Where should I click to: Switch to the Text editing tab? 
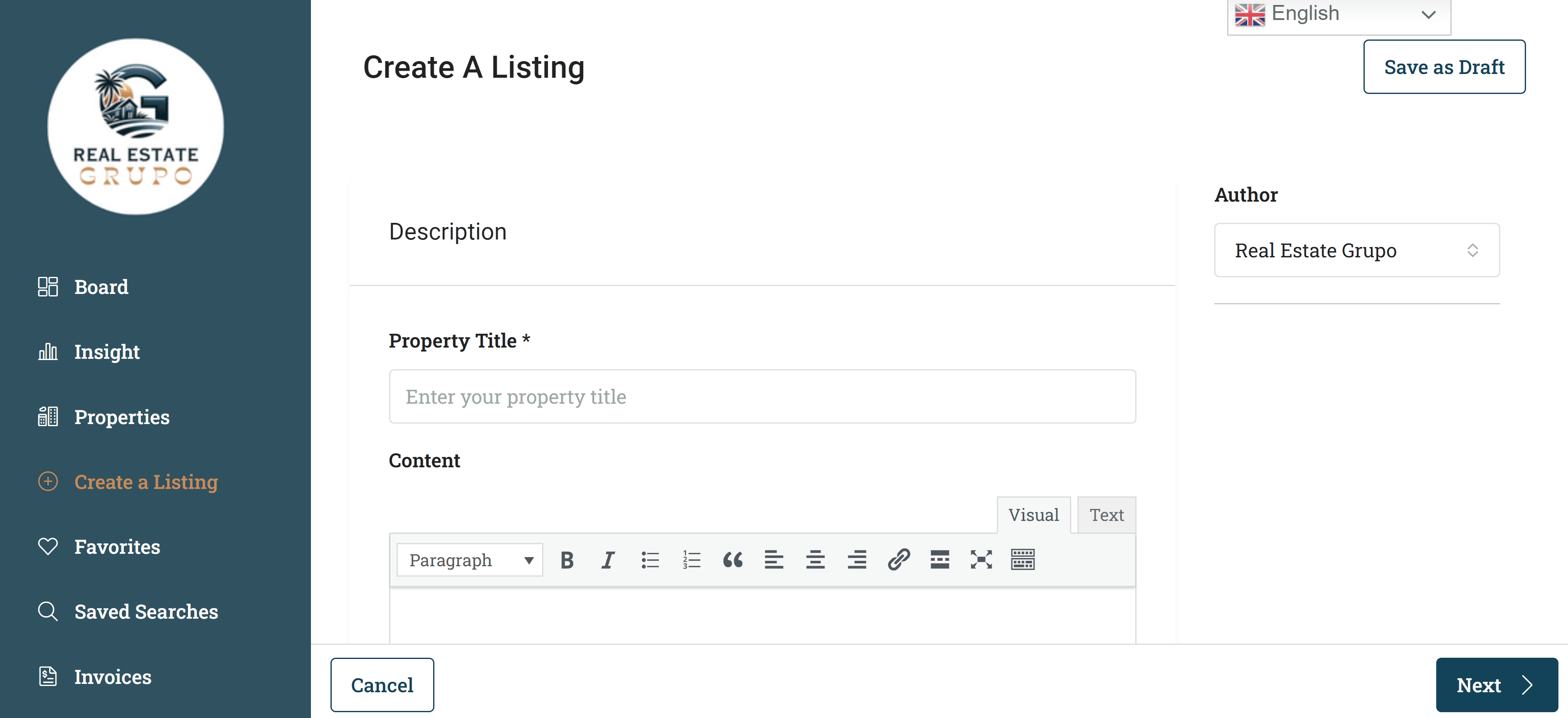[x=1106, y=515]
